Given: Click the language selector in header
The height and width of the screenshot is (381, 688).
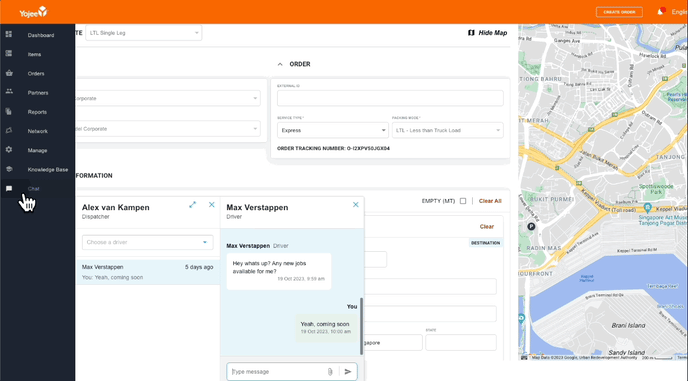Looking at the screenshot, I should pyautogui.click(x=679, y=12).
